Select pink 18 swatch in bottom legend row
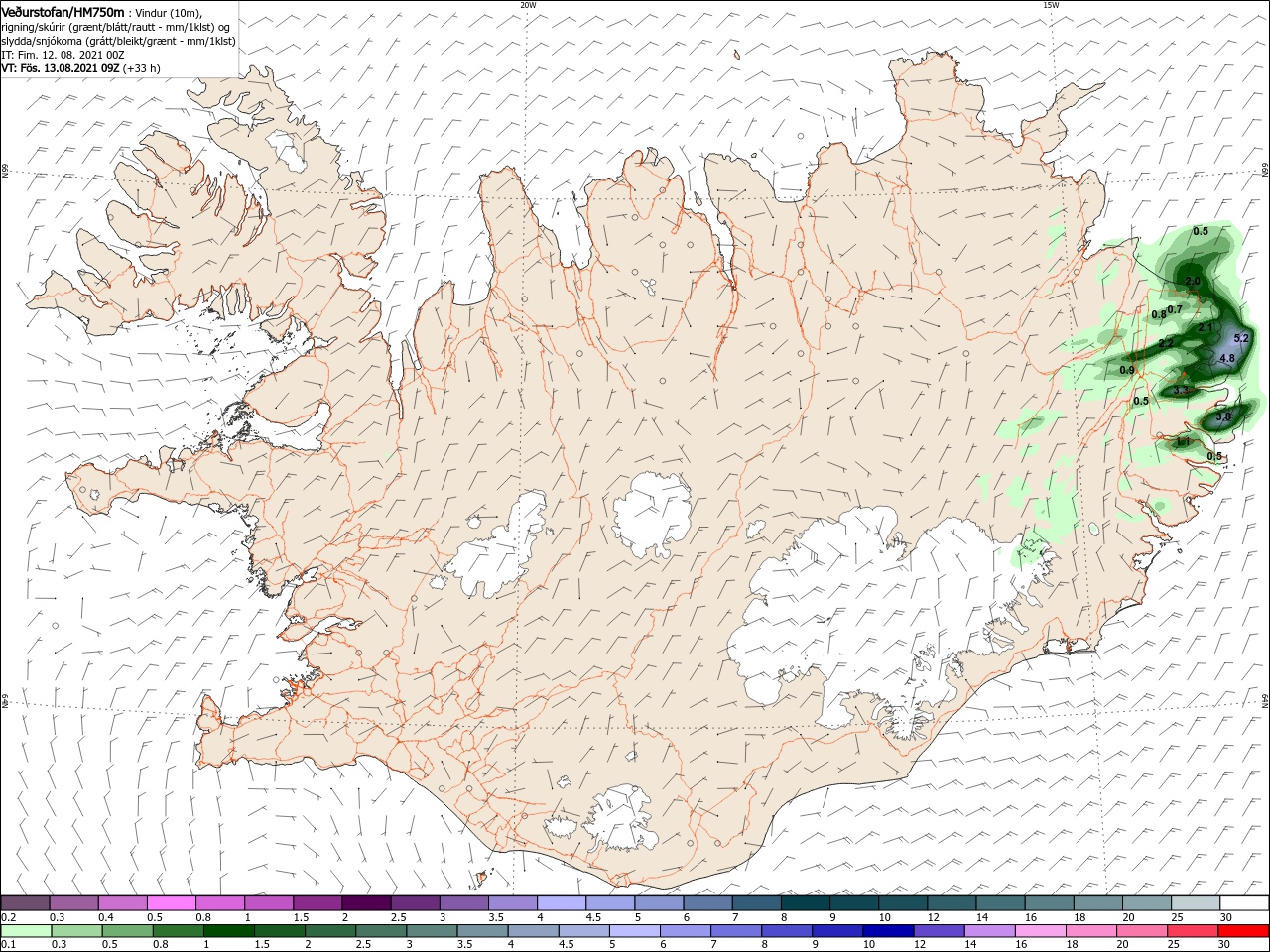Image resolution: width=1270 pixels, height=952 pixels. point(1090,931)
